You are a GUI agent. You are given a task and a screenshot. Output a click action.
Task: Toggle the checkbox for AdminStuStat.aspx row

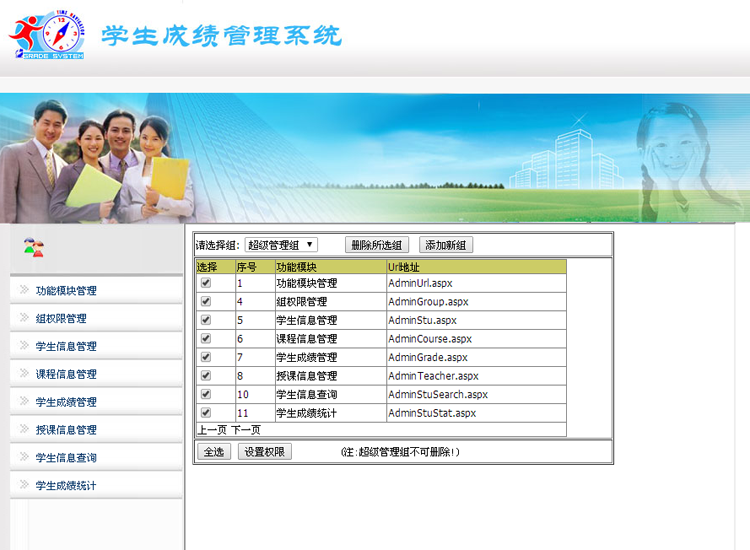[x=206, y=412]
